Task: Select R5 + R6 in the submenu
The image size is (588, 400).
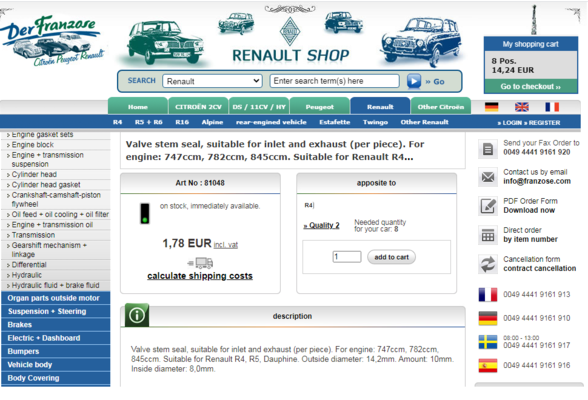Action: coord(148,122)
